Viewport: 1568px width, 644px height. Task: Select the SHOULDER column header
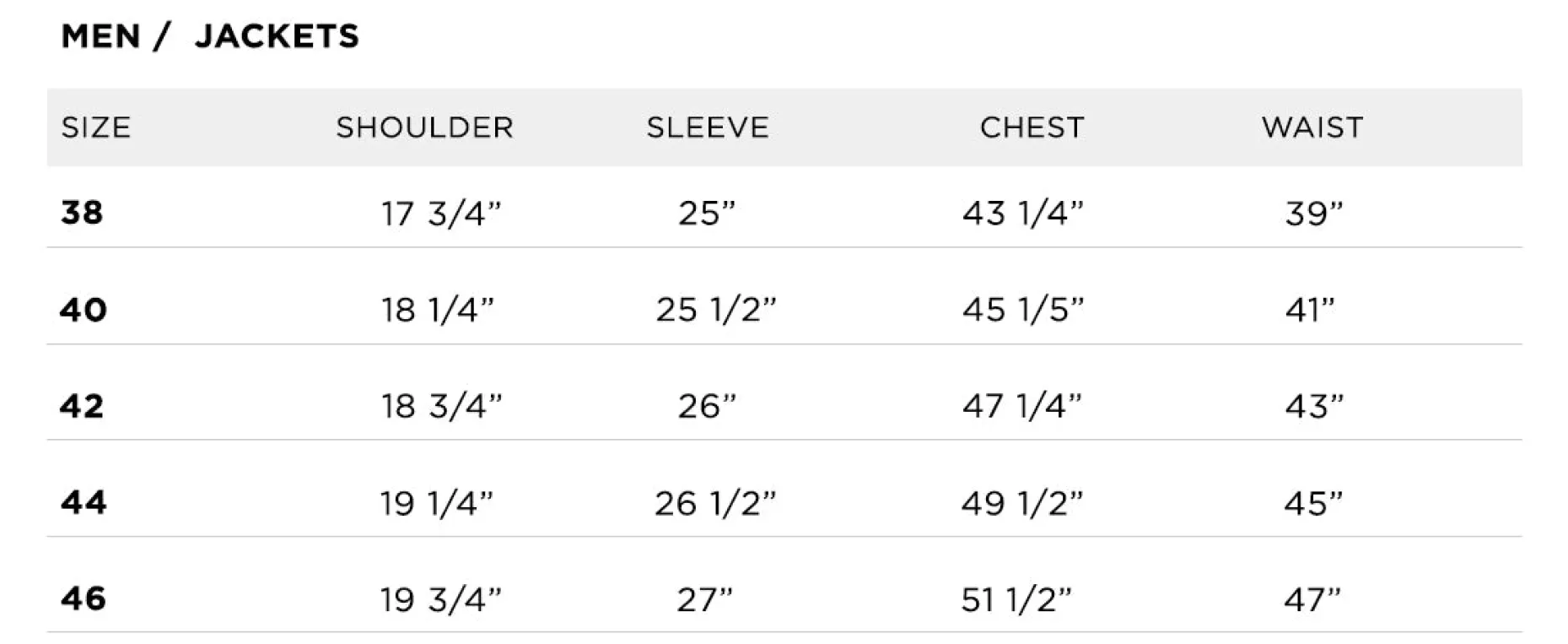424,127
